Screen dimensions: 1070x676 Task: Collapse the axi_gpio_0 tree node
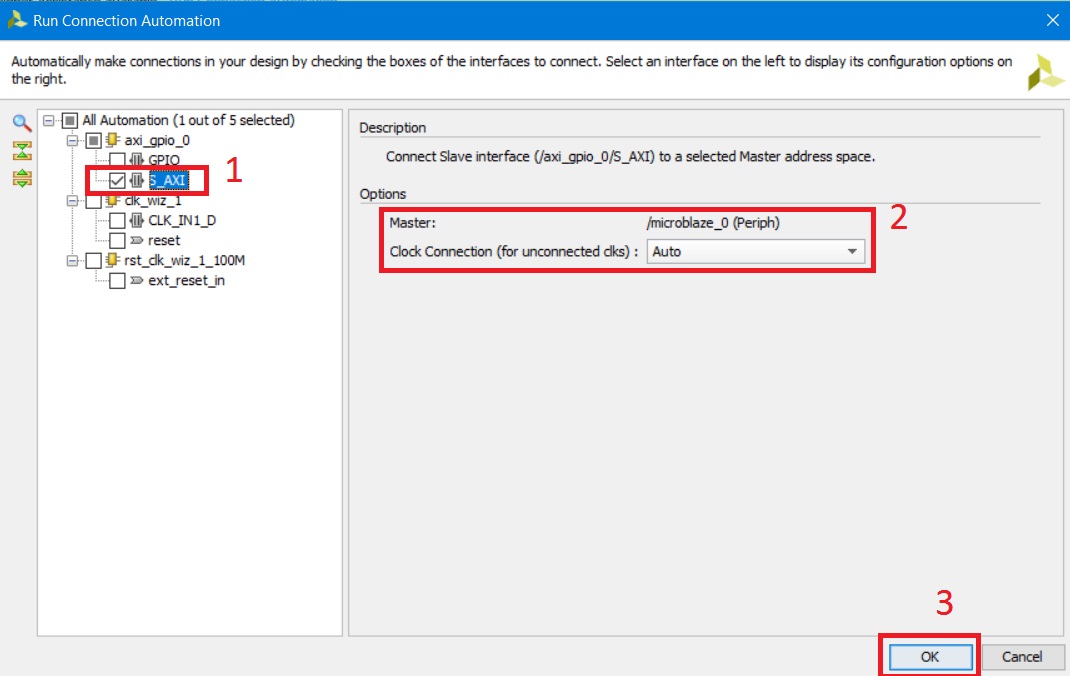(72, 140)
